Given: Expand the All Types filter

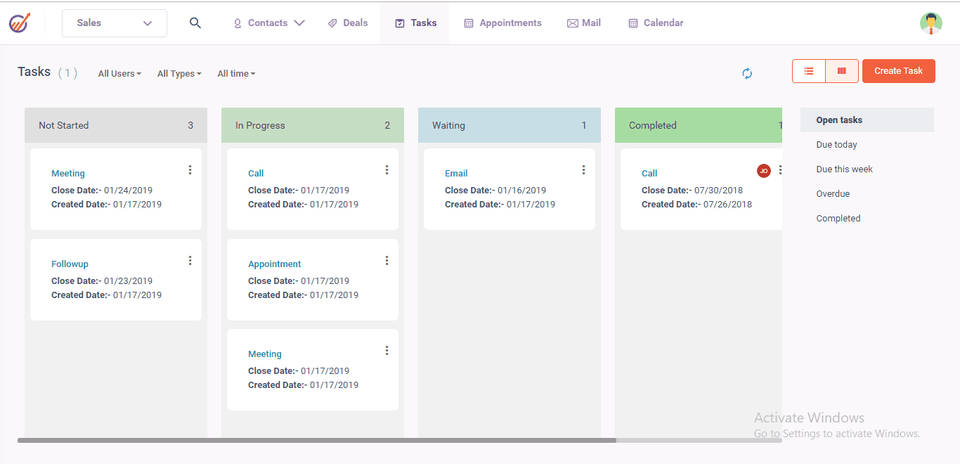Looking at the screenshot, I should coord(179,74).
